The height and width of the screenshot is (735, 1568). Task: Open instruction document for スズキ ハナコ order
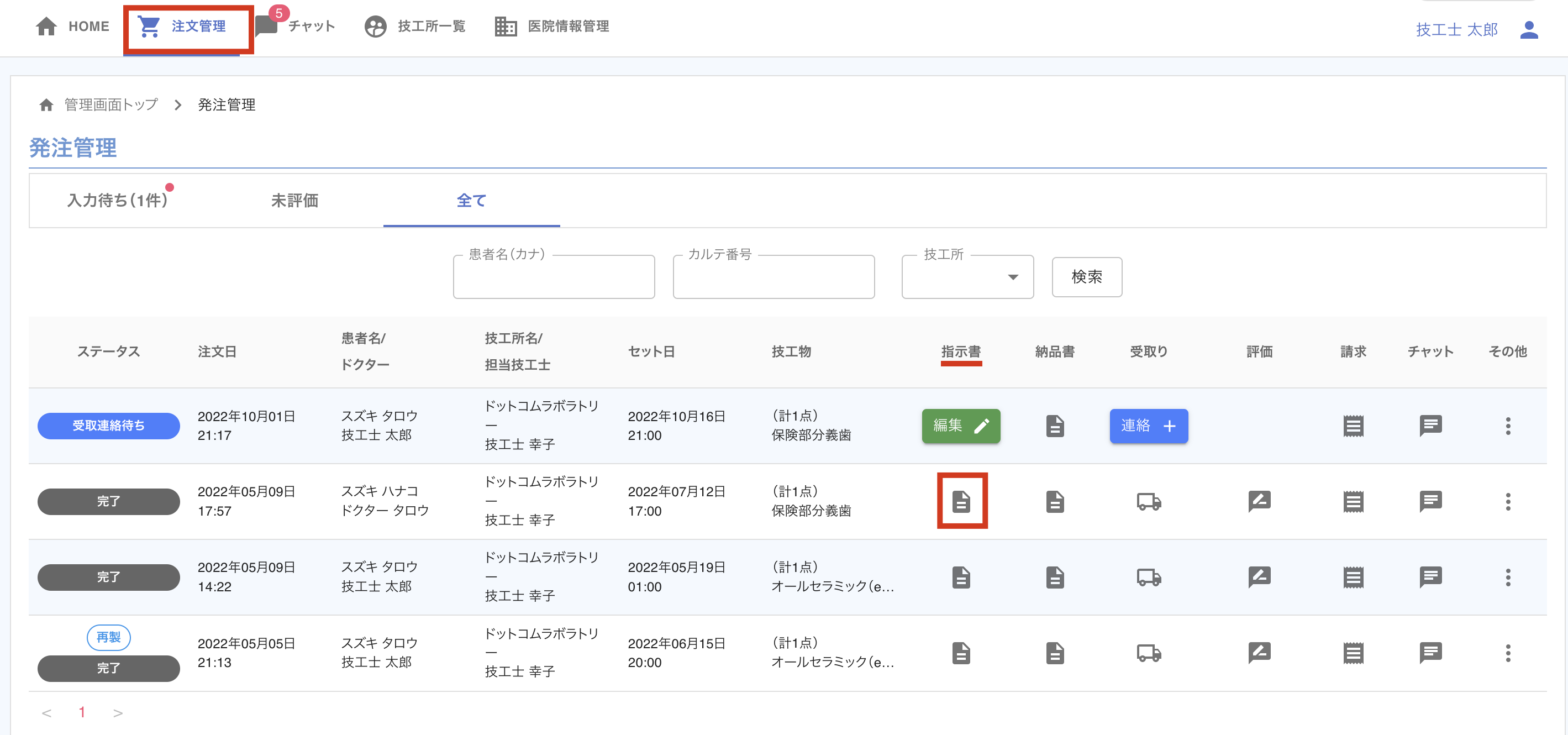(961, 501)
